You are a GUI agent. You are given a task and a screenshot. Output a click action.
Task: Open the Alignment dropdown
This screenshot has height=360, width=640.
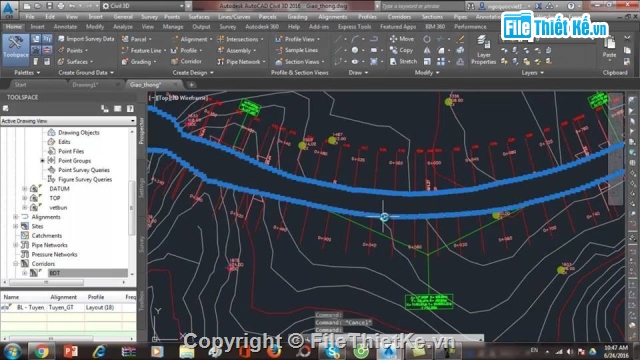[192, 39]
